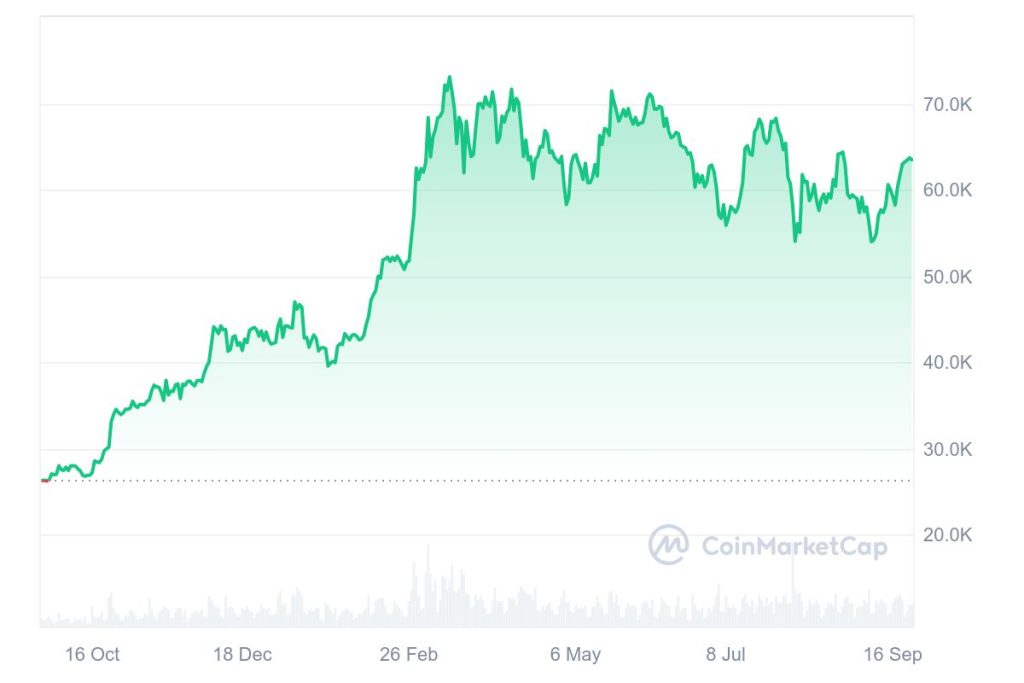Click the 30.0K price axis label
The image size is (1024, 683).
tap(948, 449)
